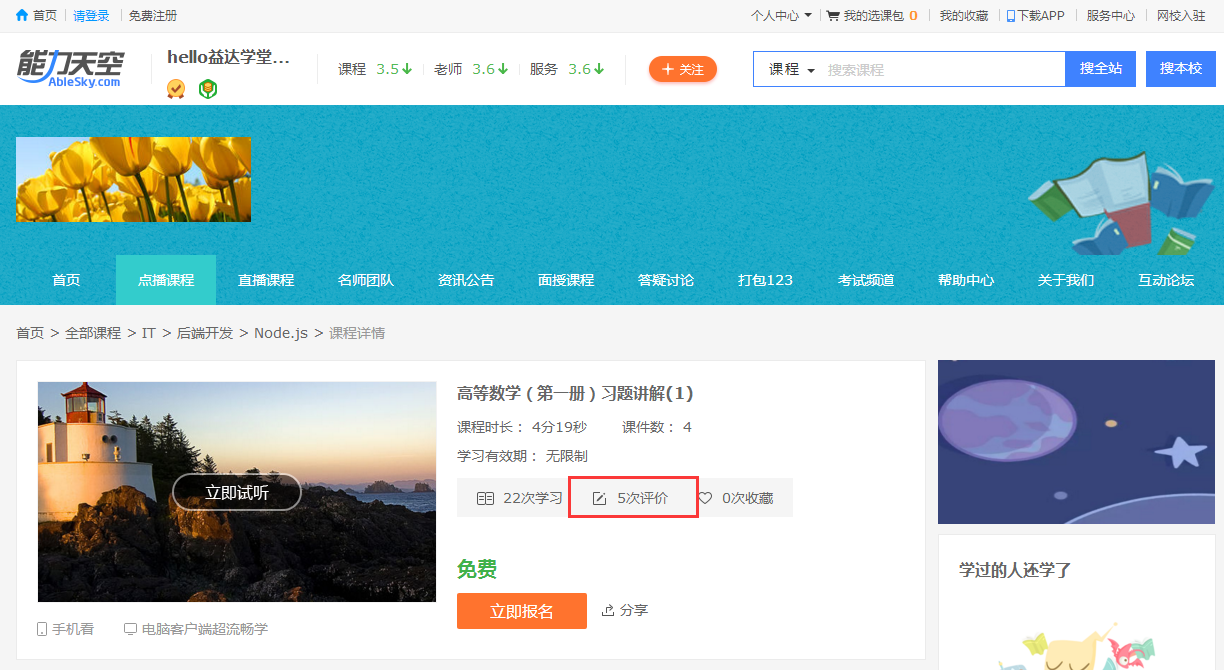Switch to the 直播课程 tab
1224x670 pixels.
(x=266, y=280)
